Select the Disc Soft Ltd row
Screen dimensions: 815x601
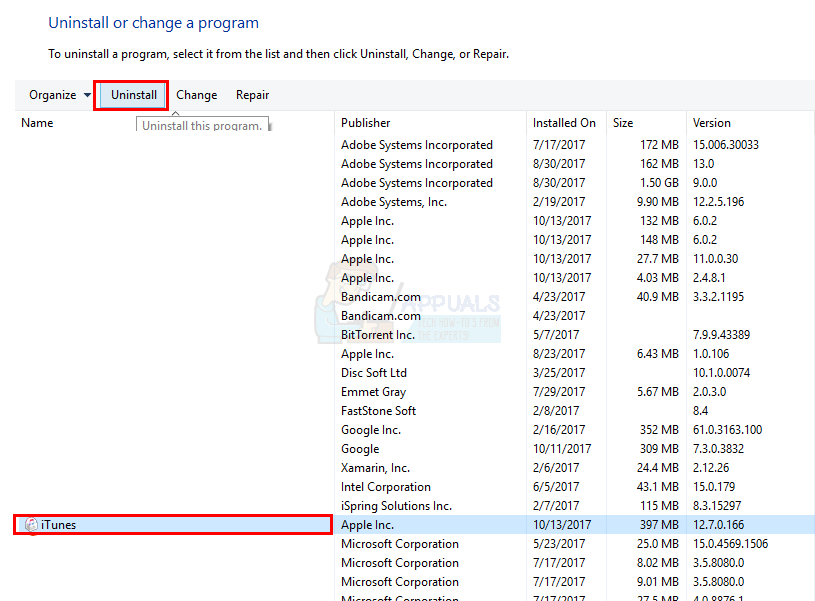coord(374,373)
